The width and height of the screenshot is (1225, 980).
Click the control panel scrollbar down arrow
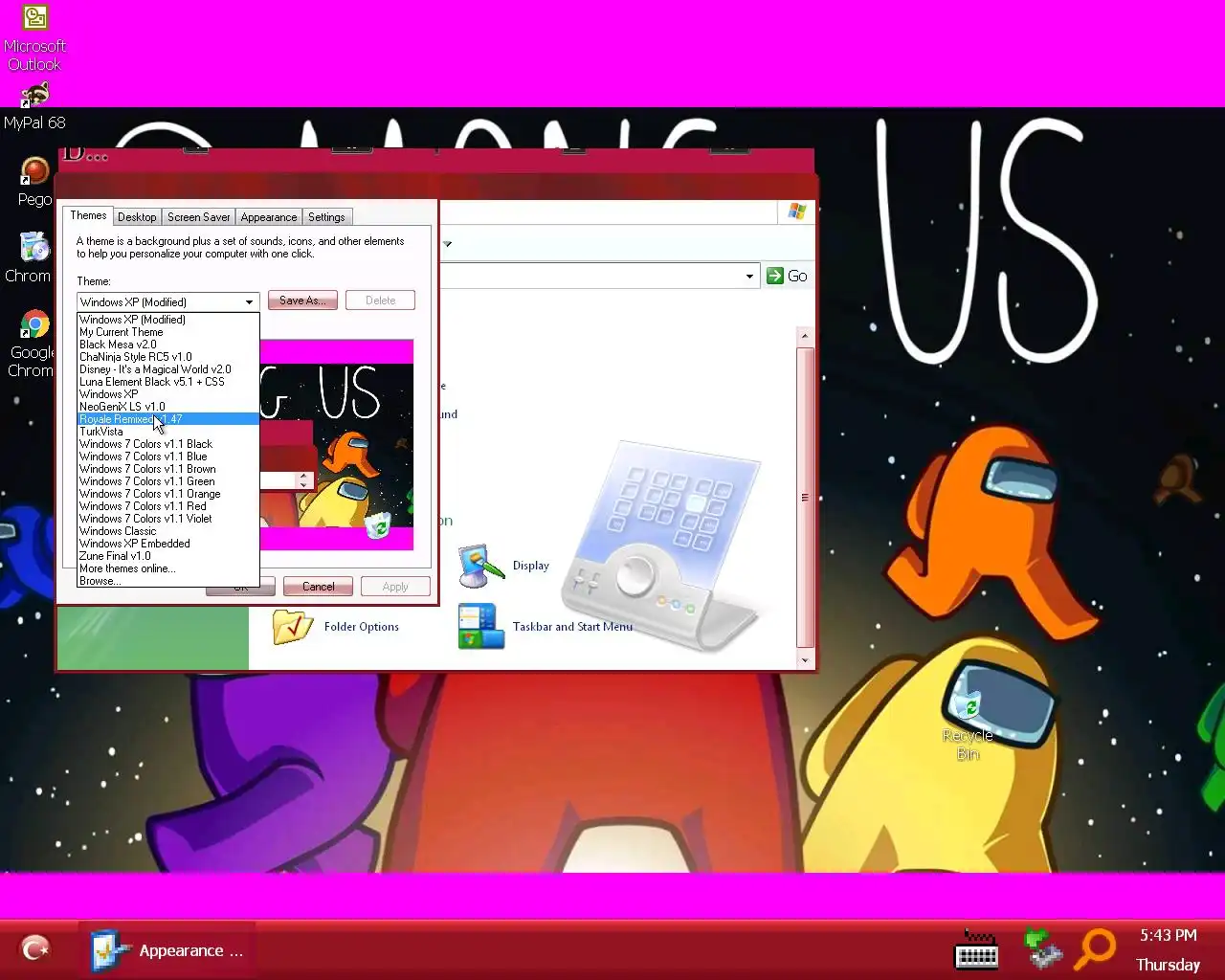click(805, 659)
